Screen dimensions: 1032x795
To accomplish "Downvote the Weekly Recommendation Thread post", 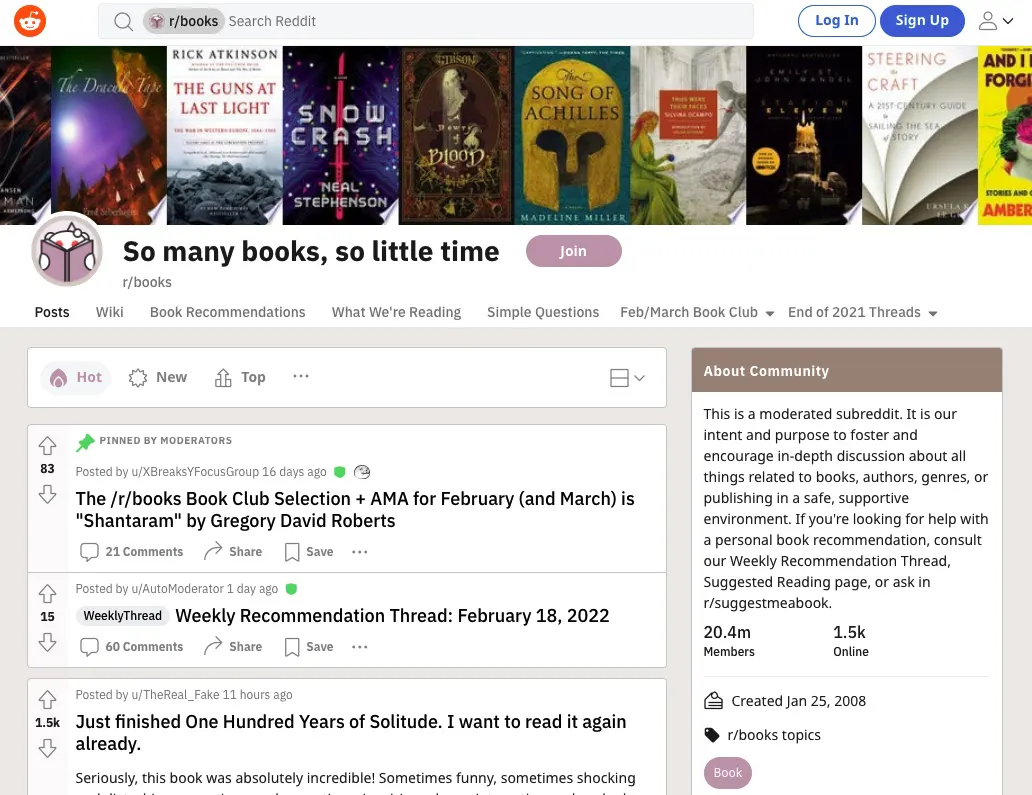I will (x=47, y=642).
